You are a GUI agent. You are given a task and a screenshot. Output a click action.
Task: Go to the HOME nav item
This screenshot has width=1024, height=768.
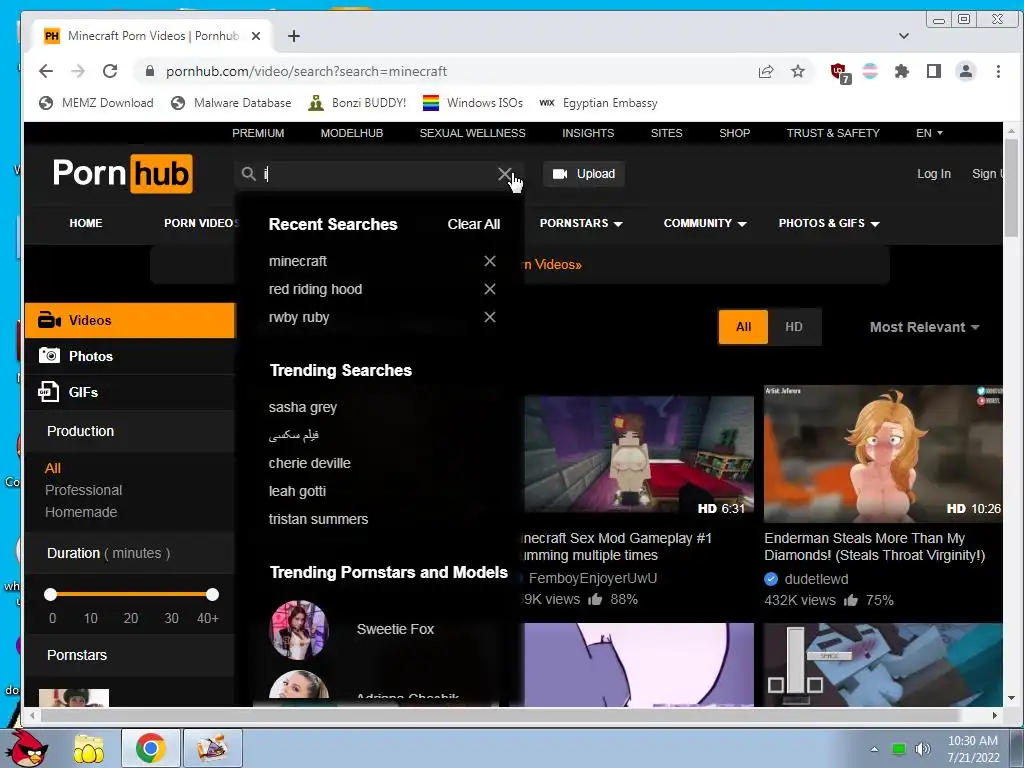[86, 223]
